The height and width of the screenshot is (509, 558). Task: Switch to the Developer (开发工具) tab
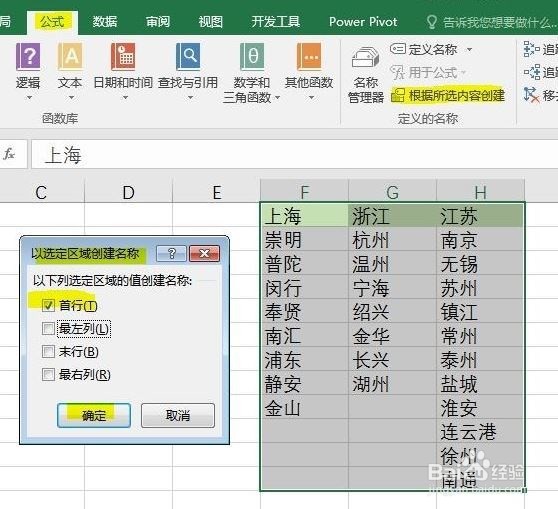(276, 22)
